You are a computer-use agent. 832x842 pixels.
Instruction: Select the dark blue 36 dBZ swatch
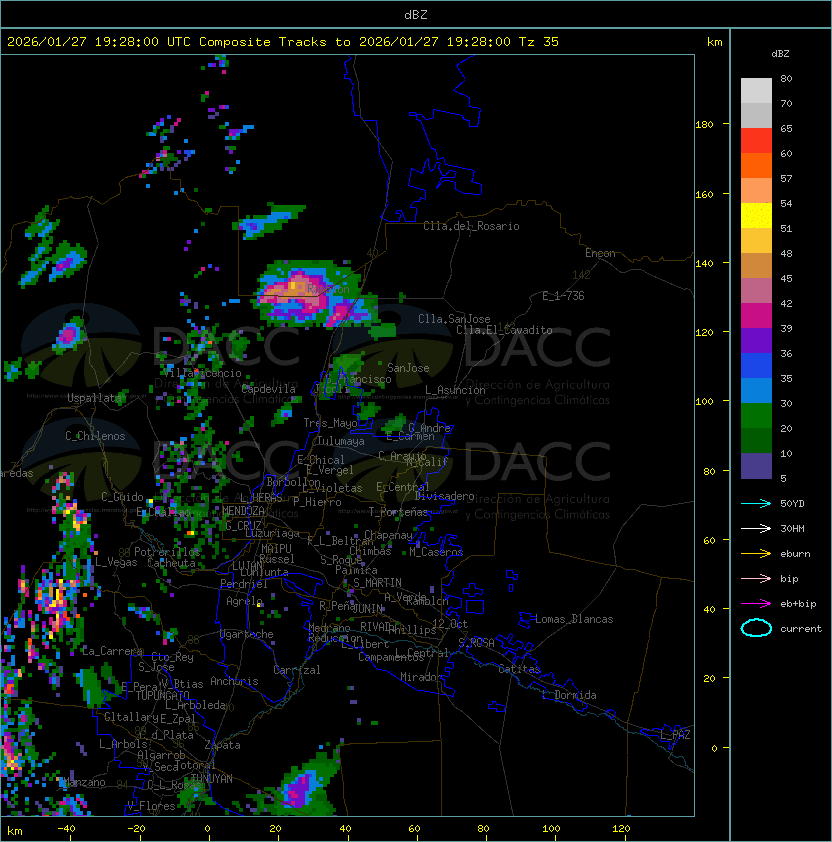click(x=756, y=366)
